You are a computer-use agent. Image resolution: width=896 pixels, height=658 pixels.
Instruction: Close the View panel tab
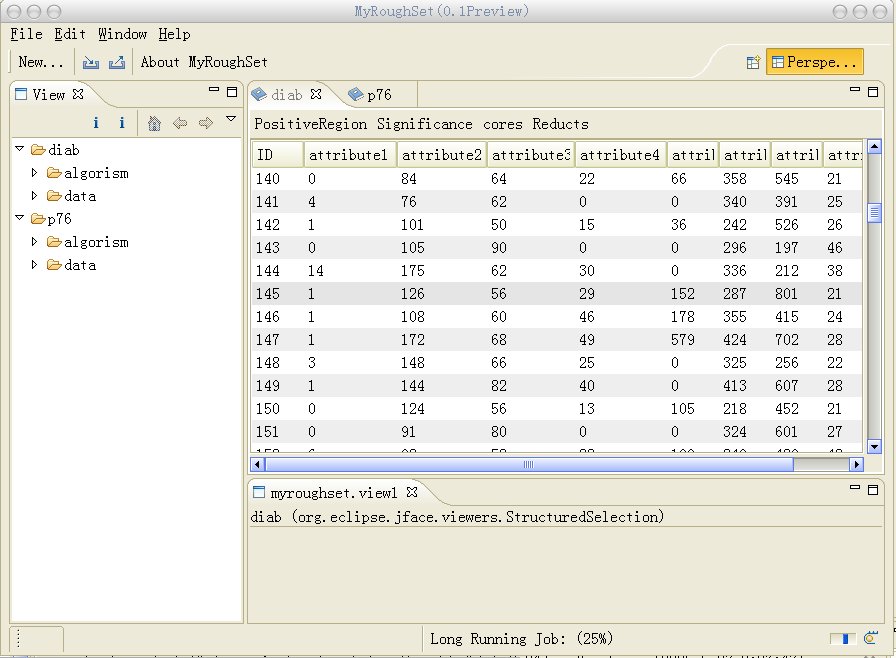click(x=78, y=94)
